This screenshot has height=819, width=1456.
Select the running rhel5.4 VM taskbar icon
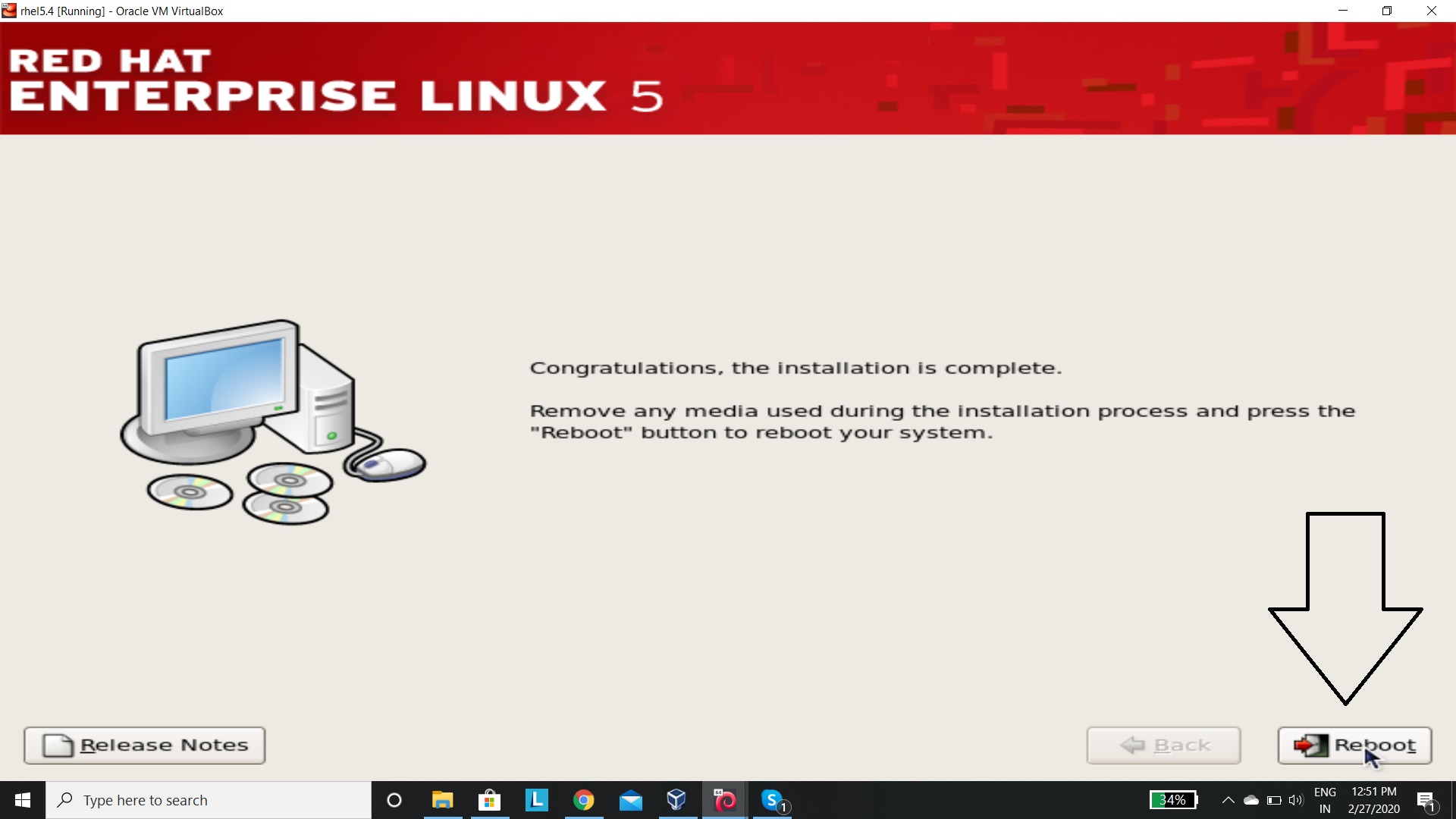click(x=724, y=800)
